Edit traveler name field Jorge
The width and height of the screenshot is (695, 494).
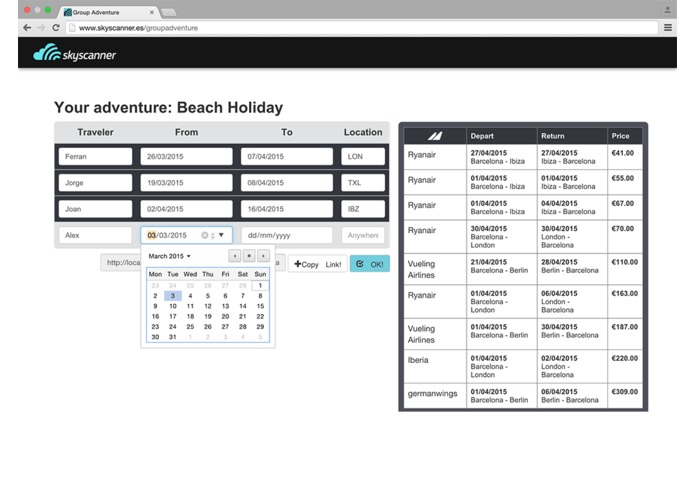95,183
